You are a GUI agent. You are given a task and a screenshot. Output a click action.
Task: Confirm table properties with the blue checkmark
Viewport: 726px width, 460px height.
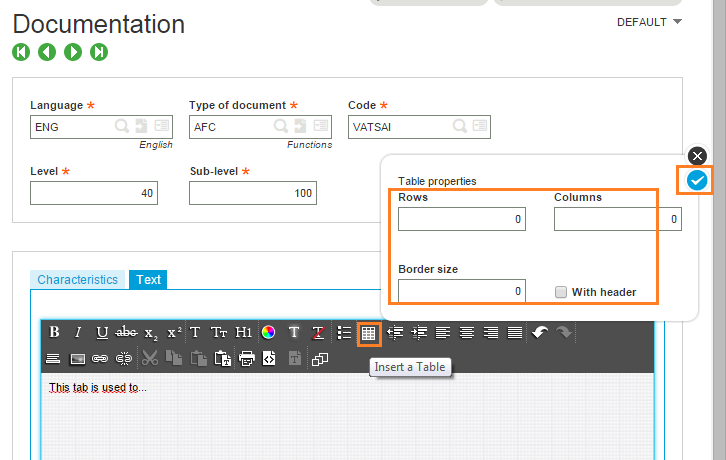tap(697, 180)
